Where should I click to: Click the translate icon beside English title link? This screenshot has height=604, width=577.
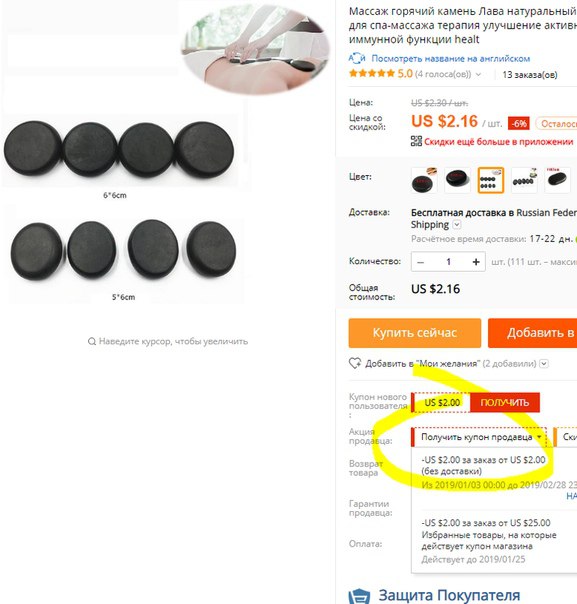[357, 58]
